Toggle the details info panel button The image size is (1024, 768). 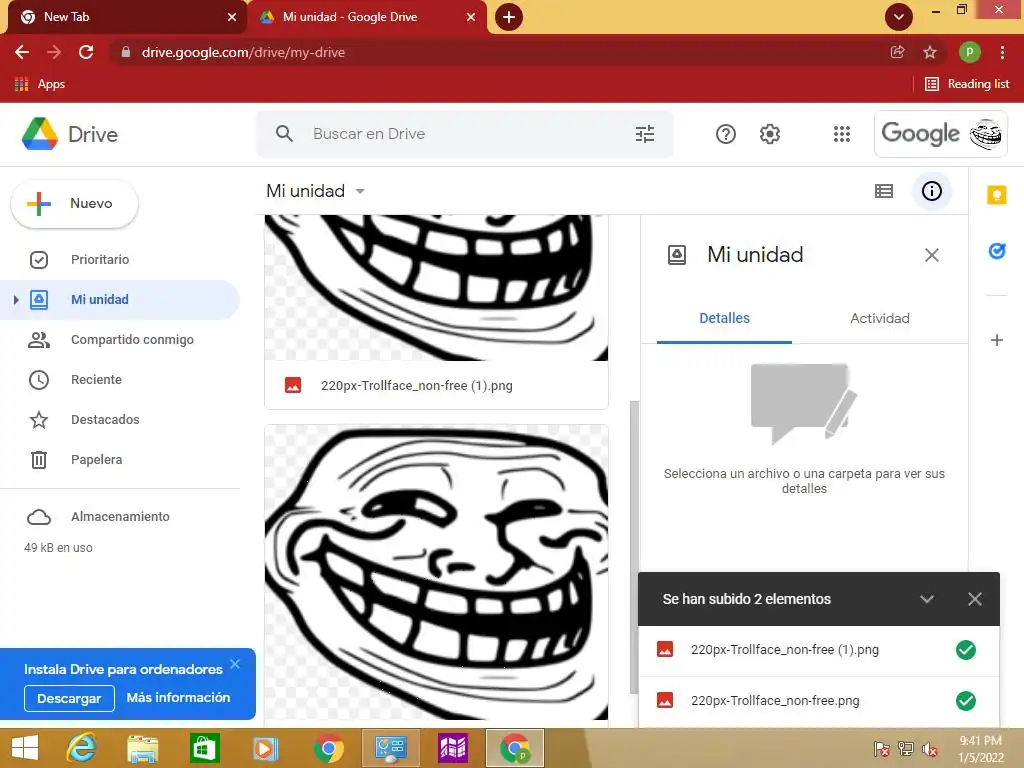pos(931,191)
